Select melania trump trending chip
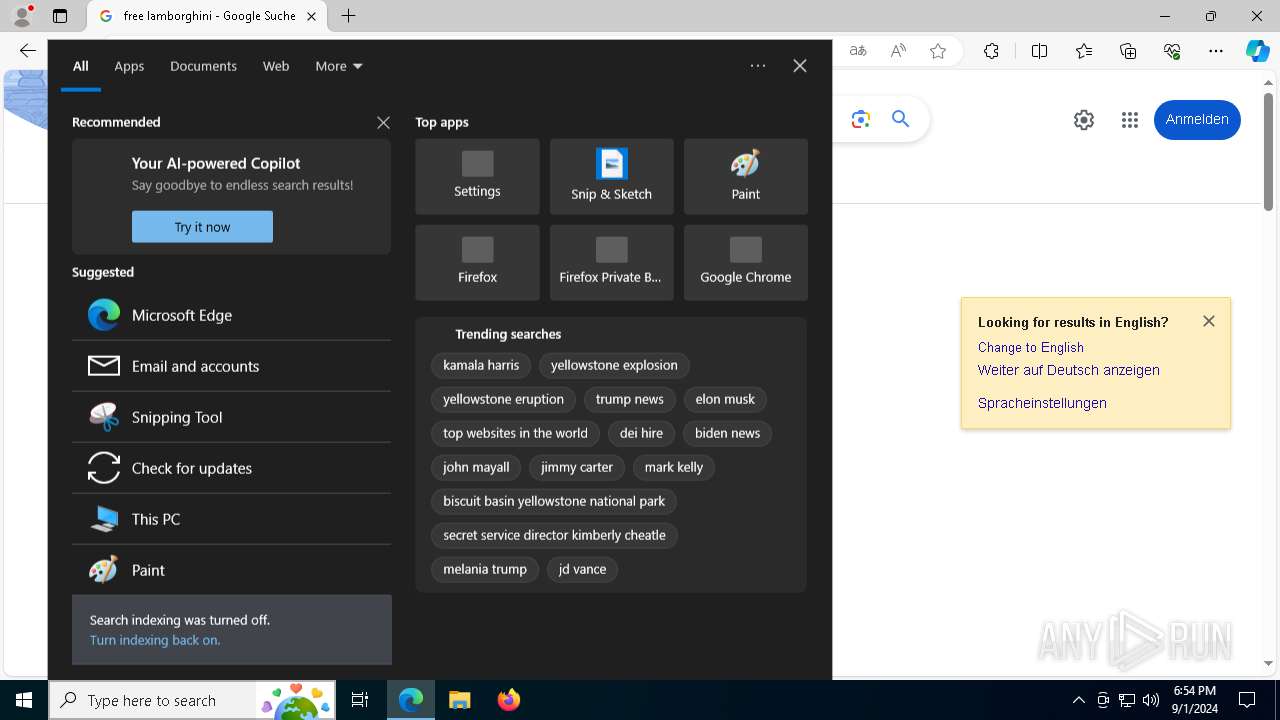The image size is (1280, 720). coord(485,569)
